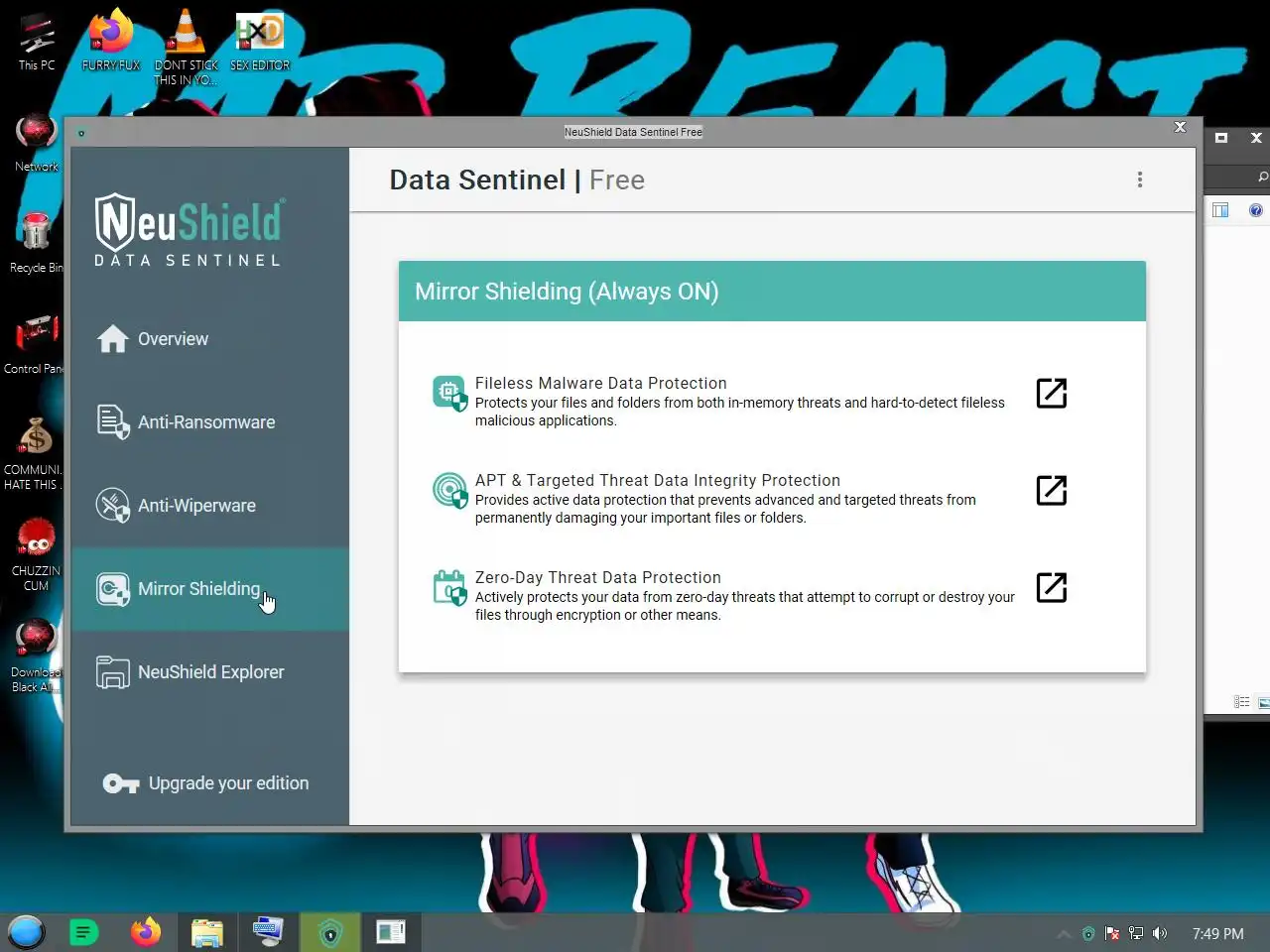Open the computer monitor taskbar app
This screenshot has height=952, width=1270.
(x=268, y=932)
